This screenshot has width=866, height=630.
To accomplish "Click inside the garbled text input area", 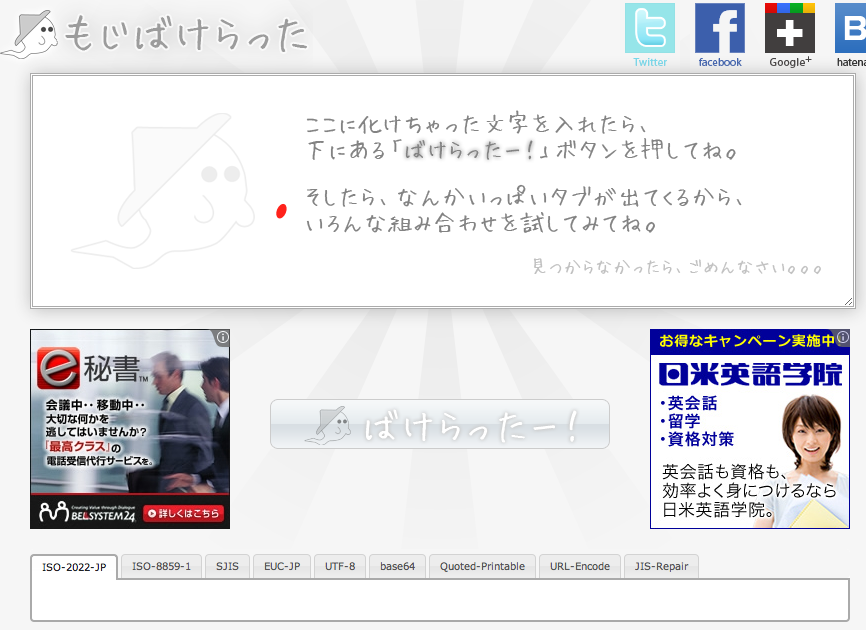I will (x=443, y=191).
